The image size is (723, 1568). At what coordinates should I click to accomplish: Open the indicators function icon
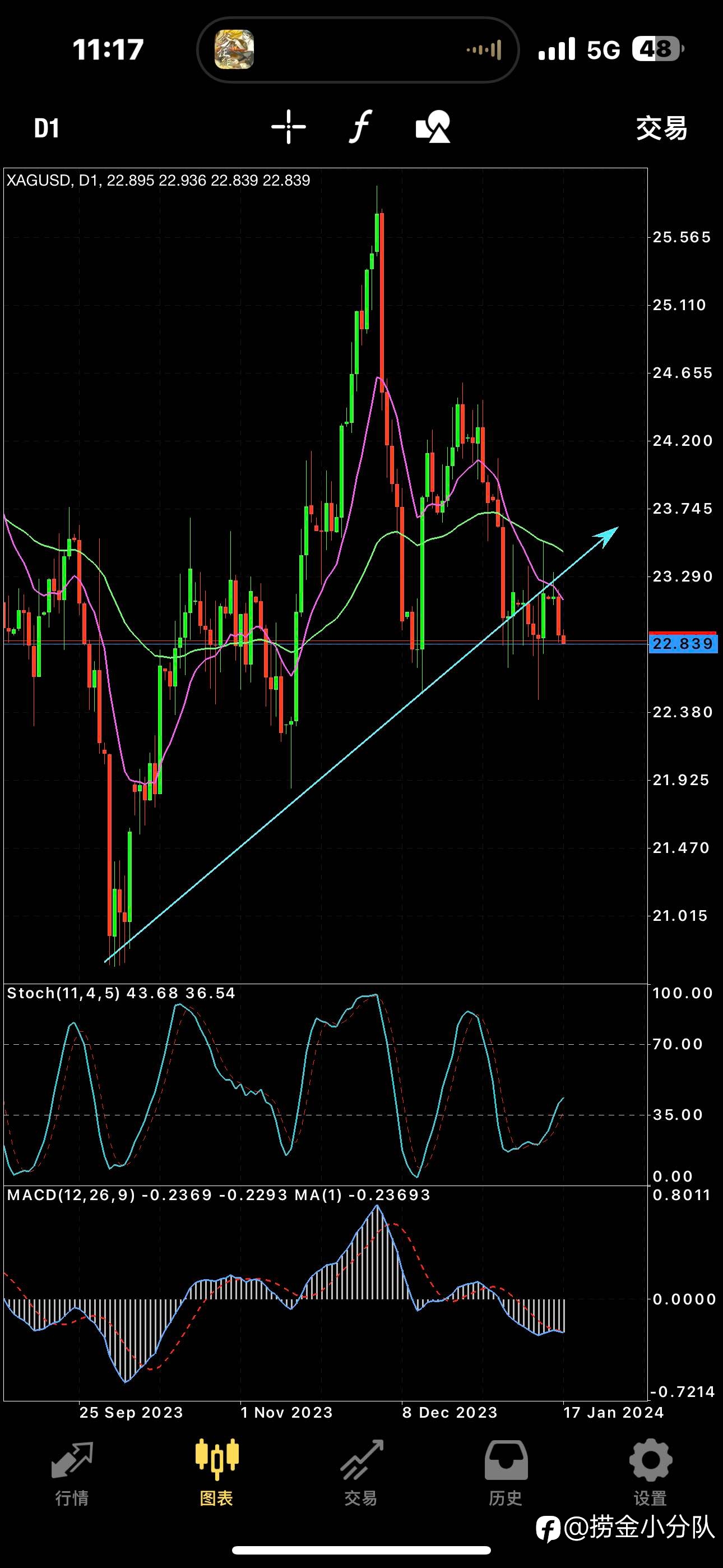[360, 127]
